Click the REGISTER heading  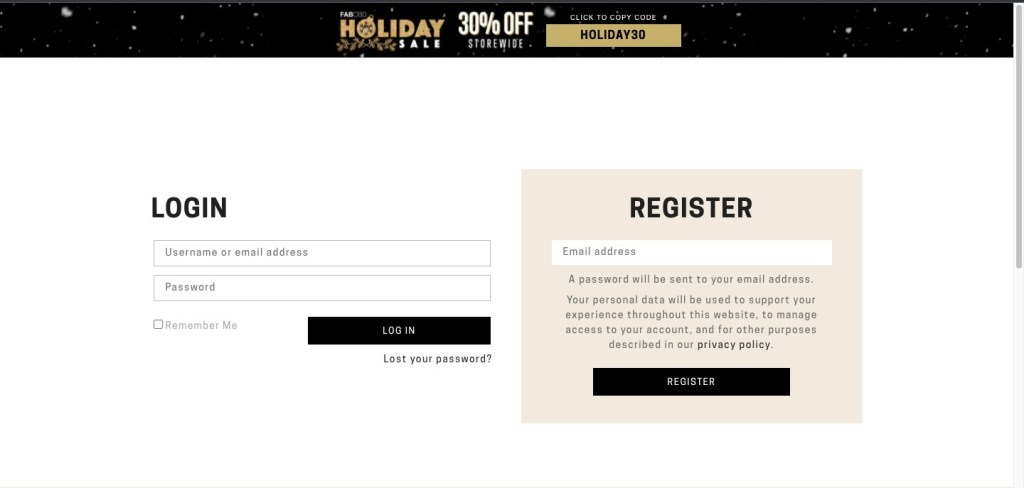[x=691, y=208]
